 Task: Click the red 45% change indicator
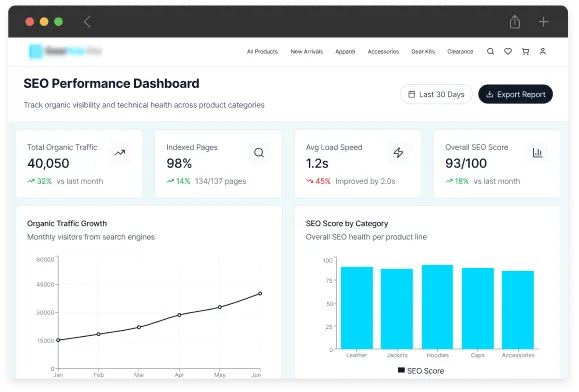(318, 181)
